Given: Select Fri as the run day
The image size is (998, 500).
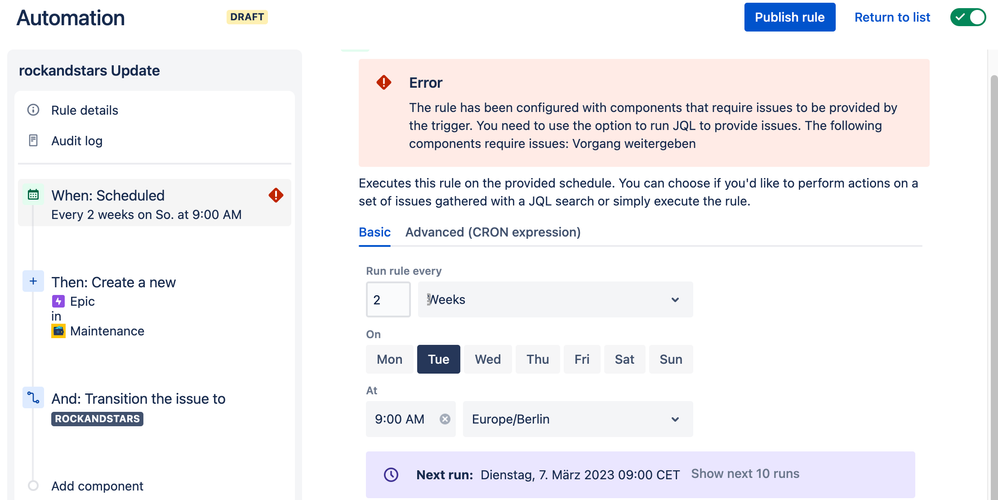Looking at the screenshot, I should 582,359.
